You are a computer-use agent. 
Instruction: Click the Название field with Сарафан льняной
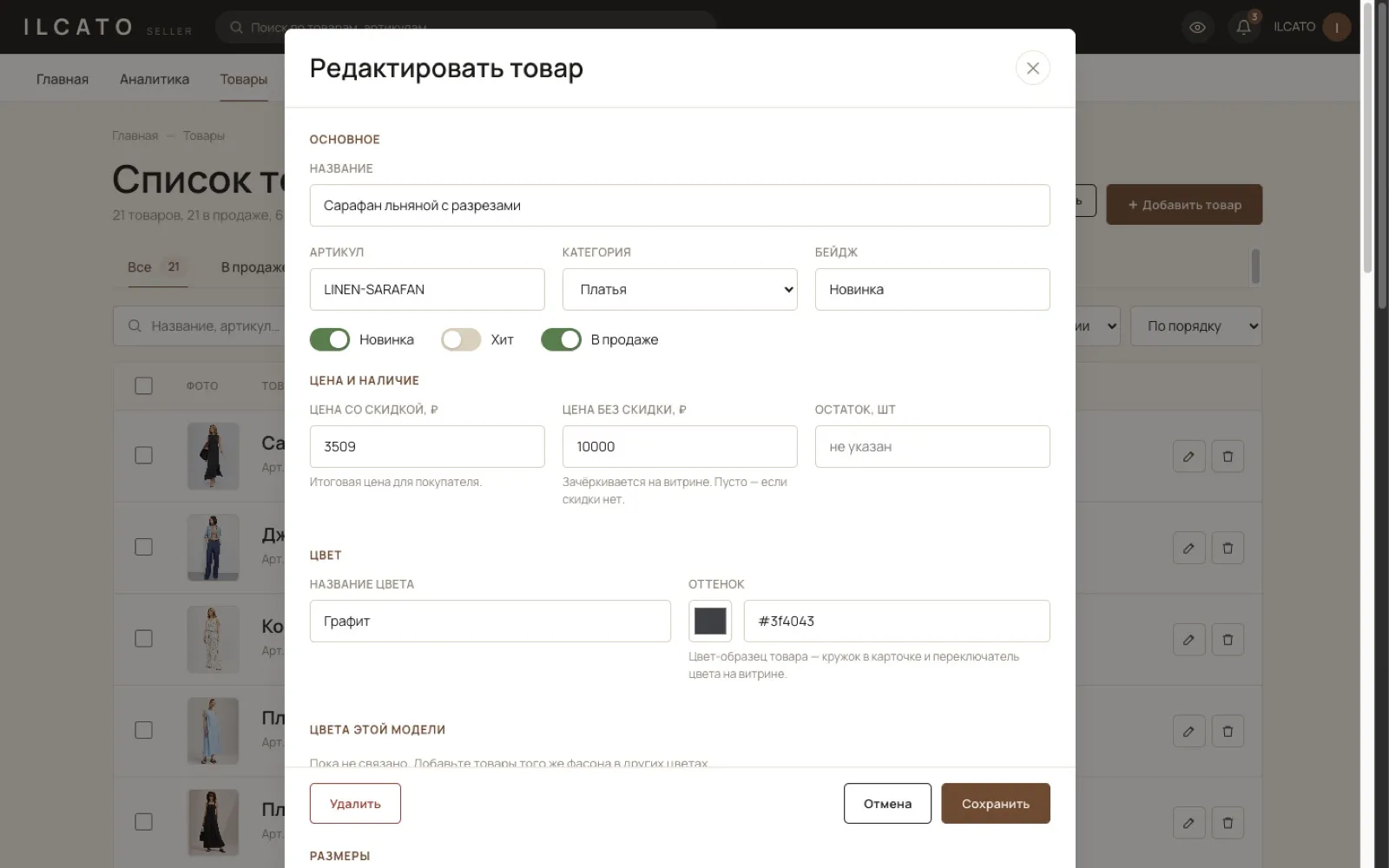coord(680,205)
